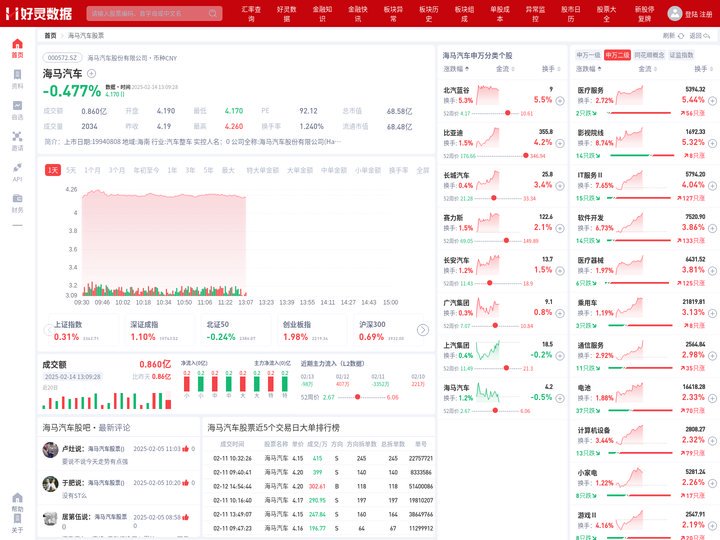Switch chart to 换手率
Screen dimensions: 720x540
[x=399, y=170]
